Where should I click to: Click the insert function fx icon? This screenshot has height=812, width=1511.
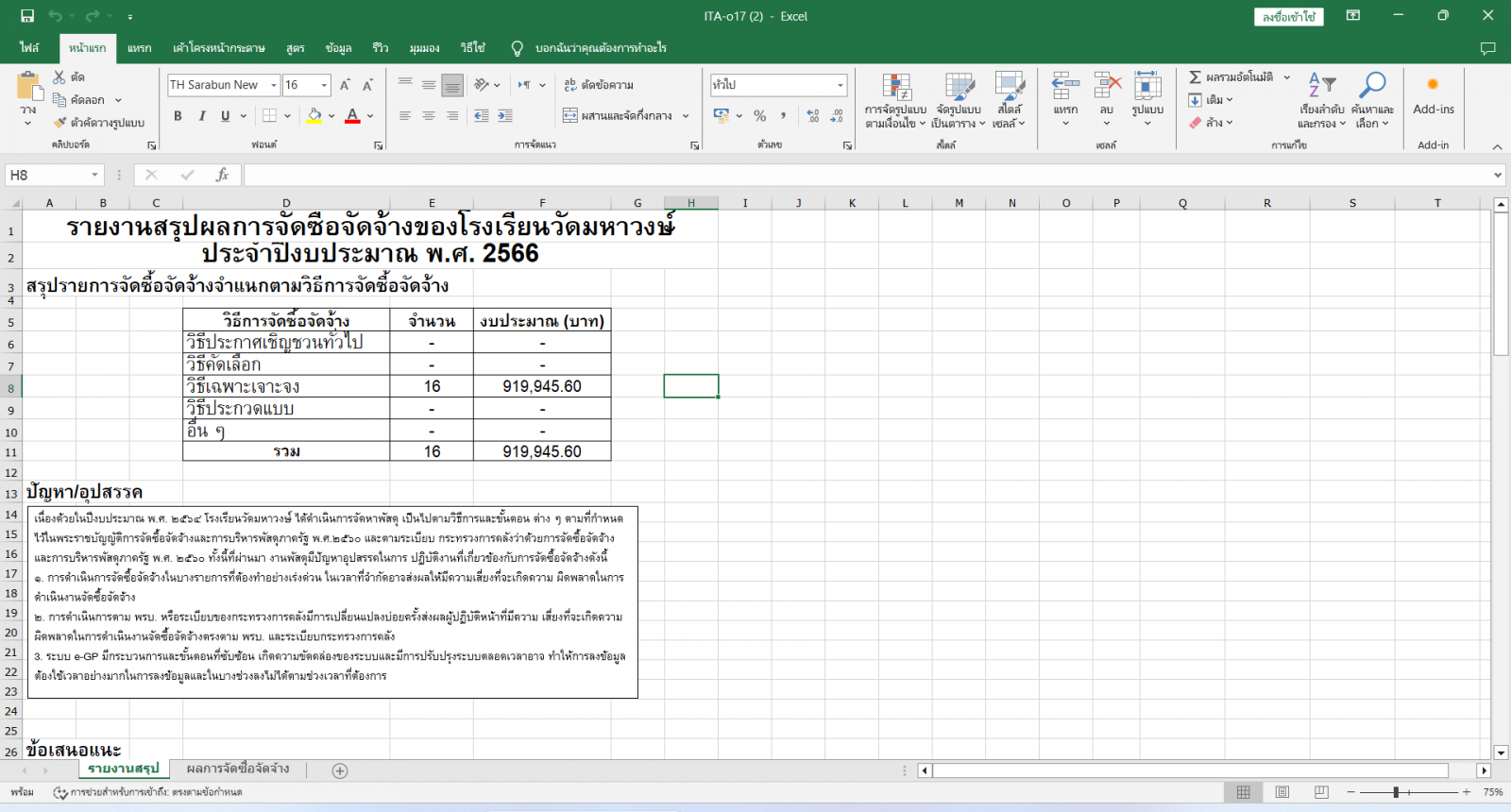[x=222, y=175]
